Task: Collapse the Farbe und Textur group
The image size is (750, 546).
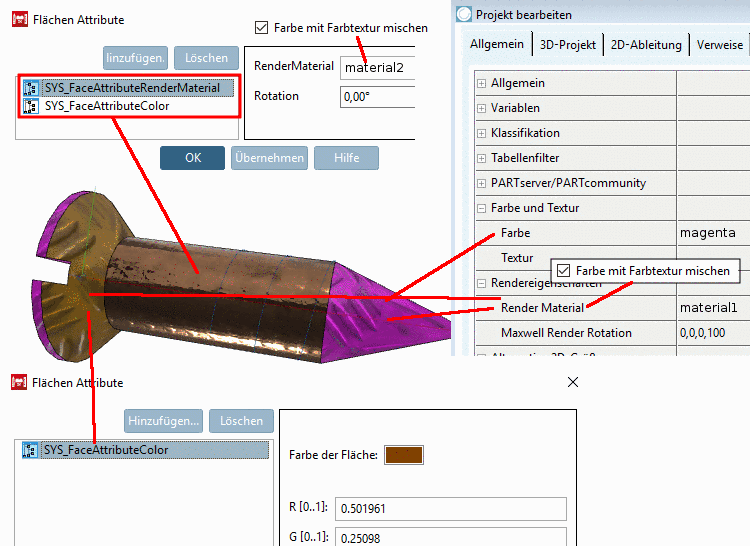Action: [481, 208]
